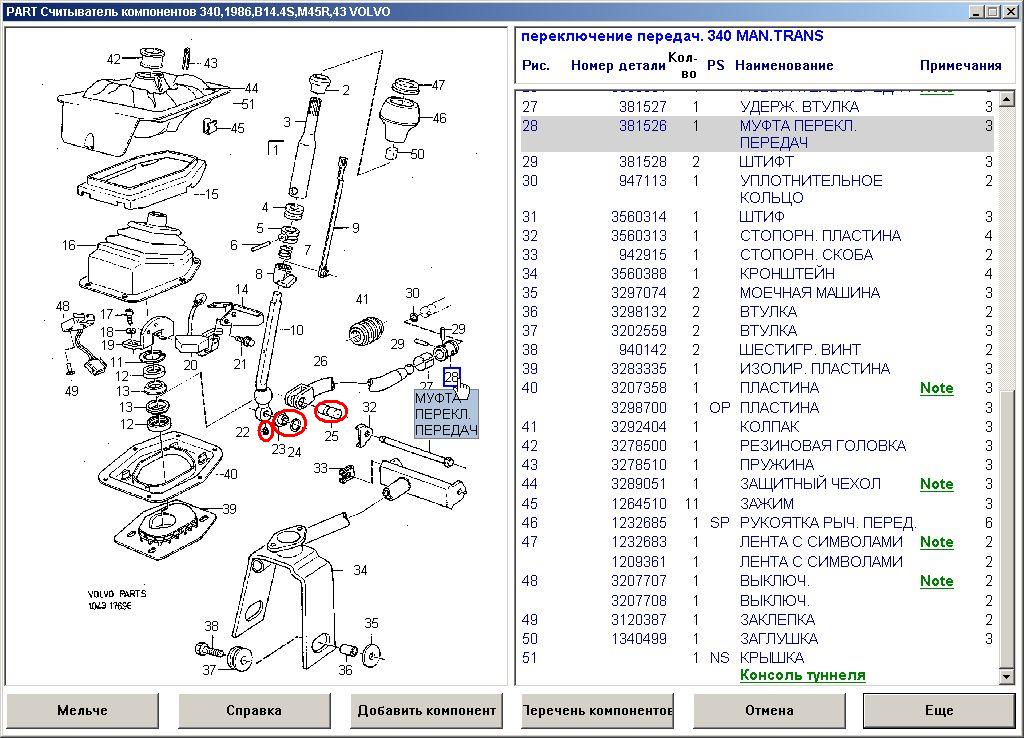This screenshot has height=738, width=1024.
Task: Click the boxed callout number 28 in diagram
Action: pos(452,377)
